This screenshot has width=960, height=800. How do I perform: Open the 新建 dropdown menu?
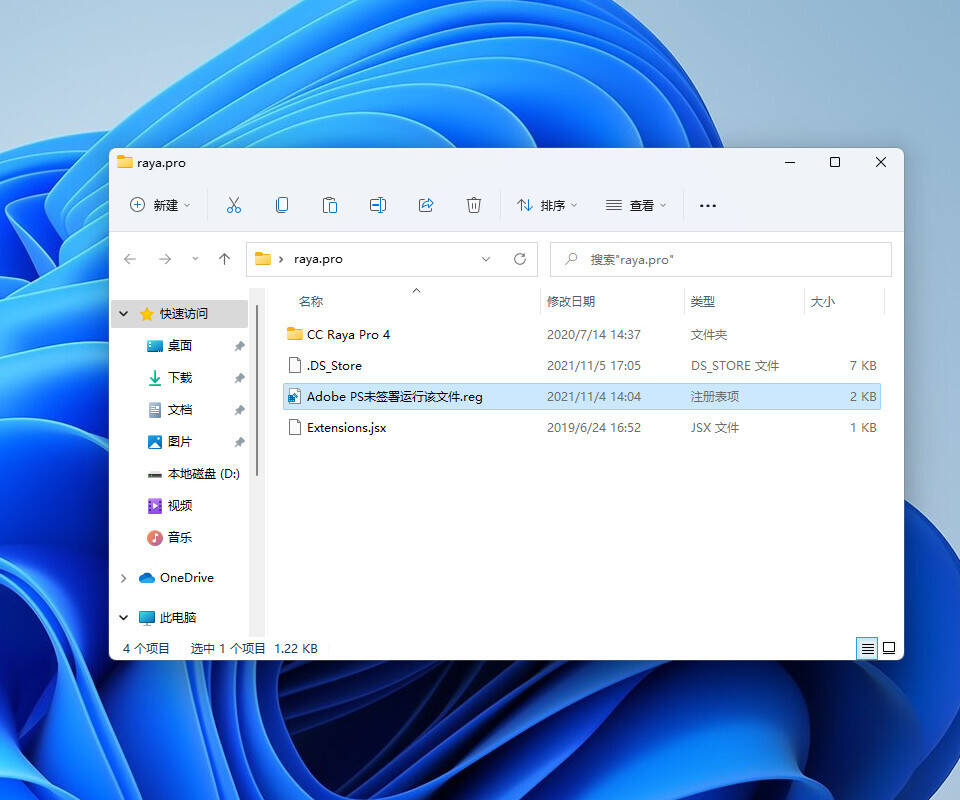(x=160, y=205)
